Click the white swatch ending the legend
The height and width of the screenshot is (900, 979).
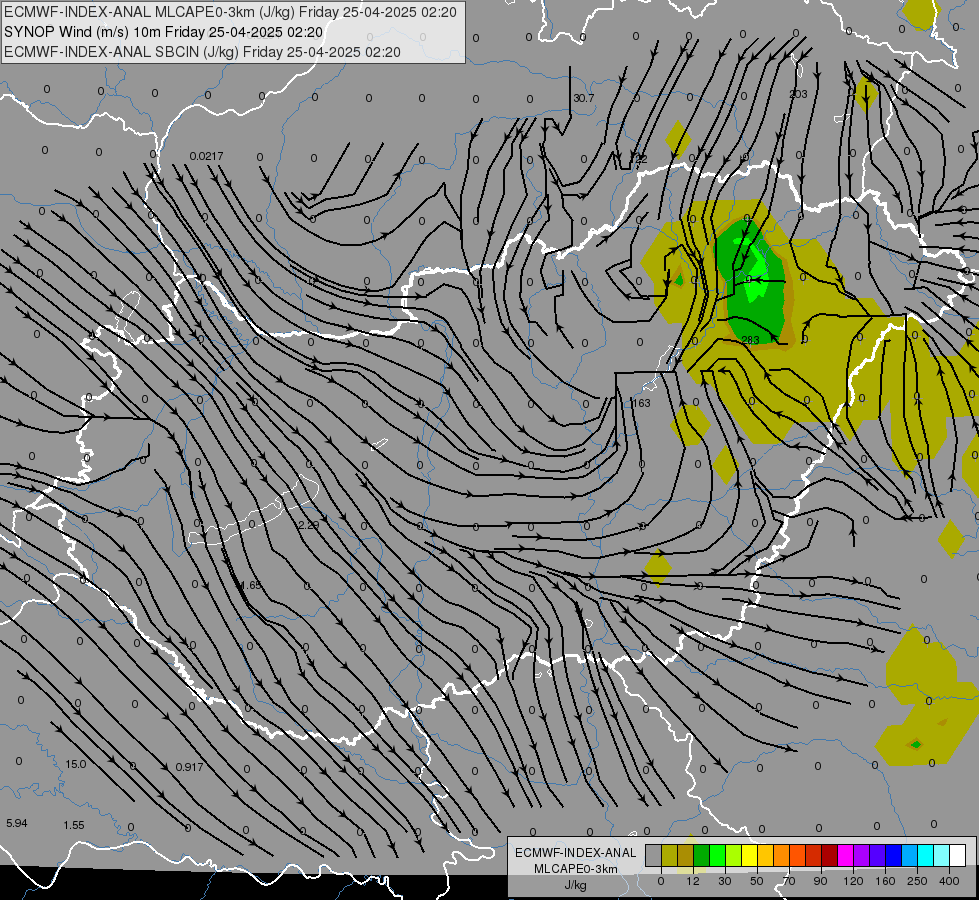958,855
